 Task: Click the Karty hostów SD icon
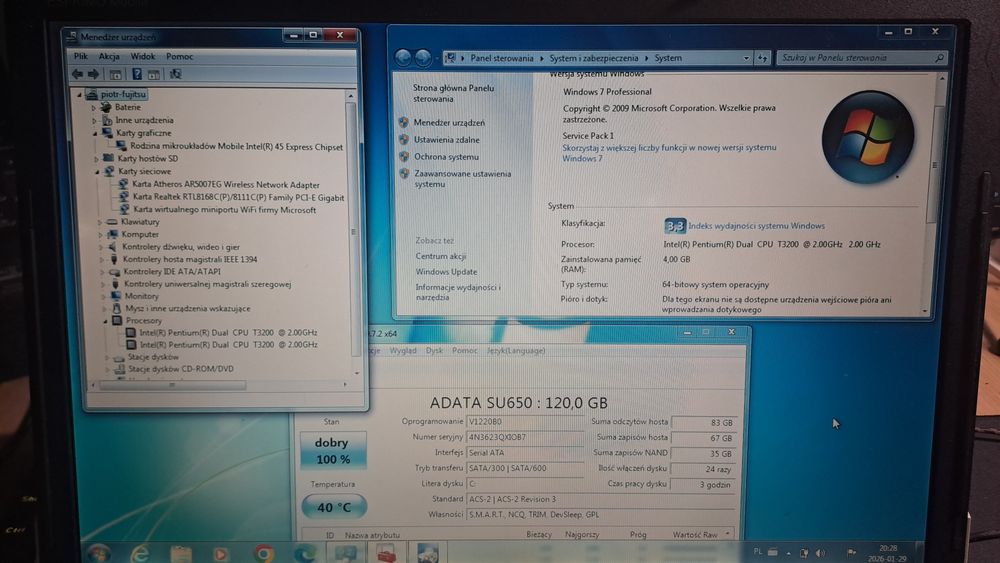coord(108,158)
